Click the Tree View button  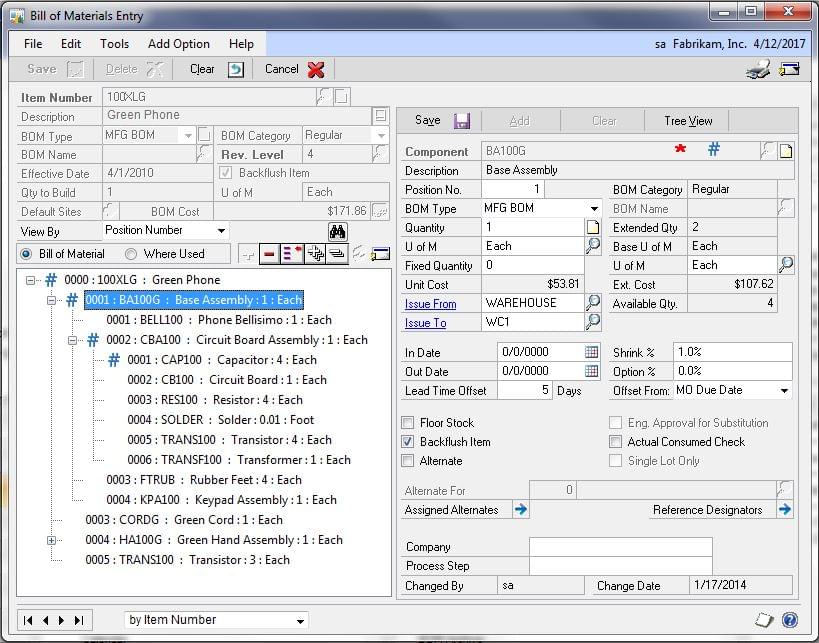tap(688, 121)
